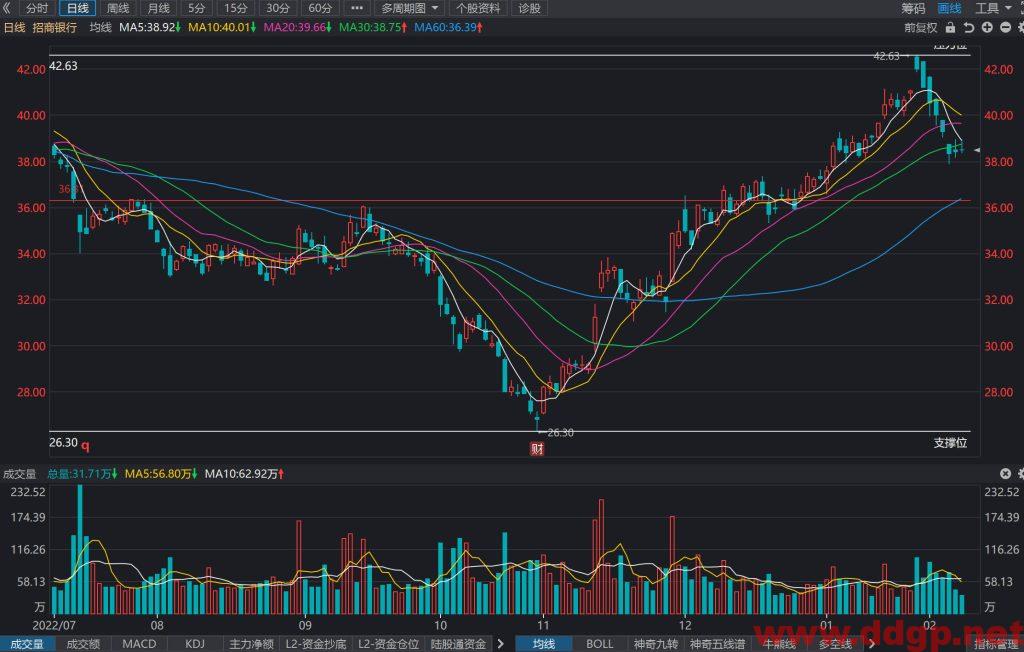Open 个股资料 stock info
The image size is (1024, 652).
pyautogui.click(x=478, y=8)
